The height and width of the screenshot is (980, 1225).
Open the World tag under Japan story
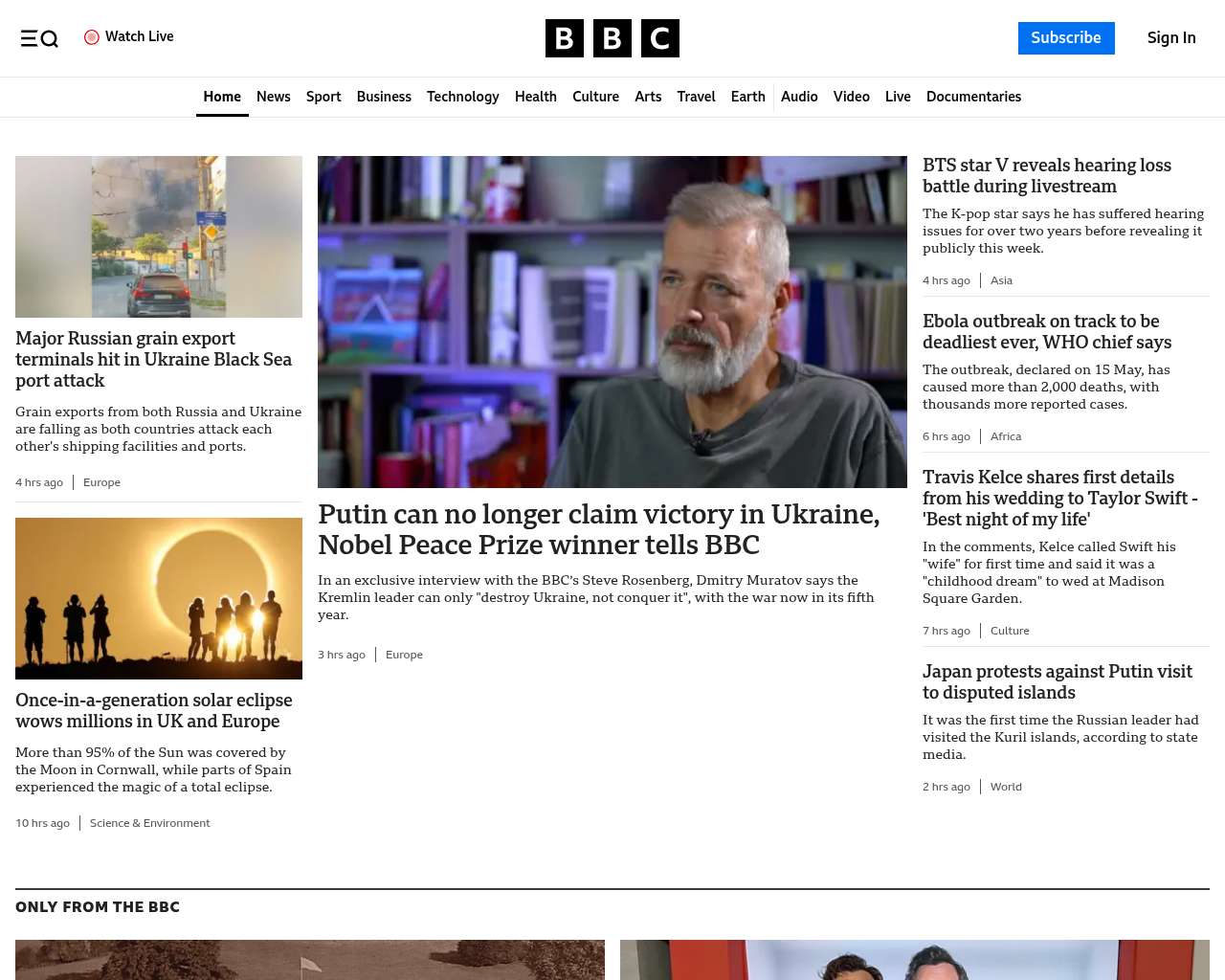[1006, 787]
